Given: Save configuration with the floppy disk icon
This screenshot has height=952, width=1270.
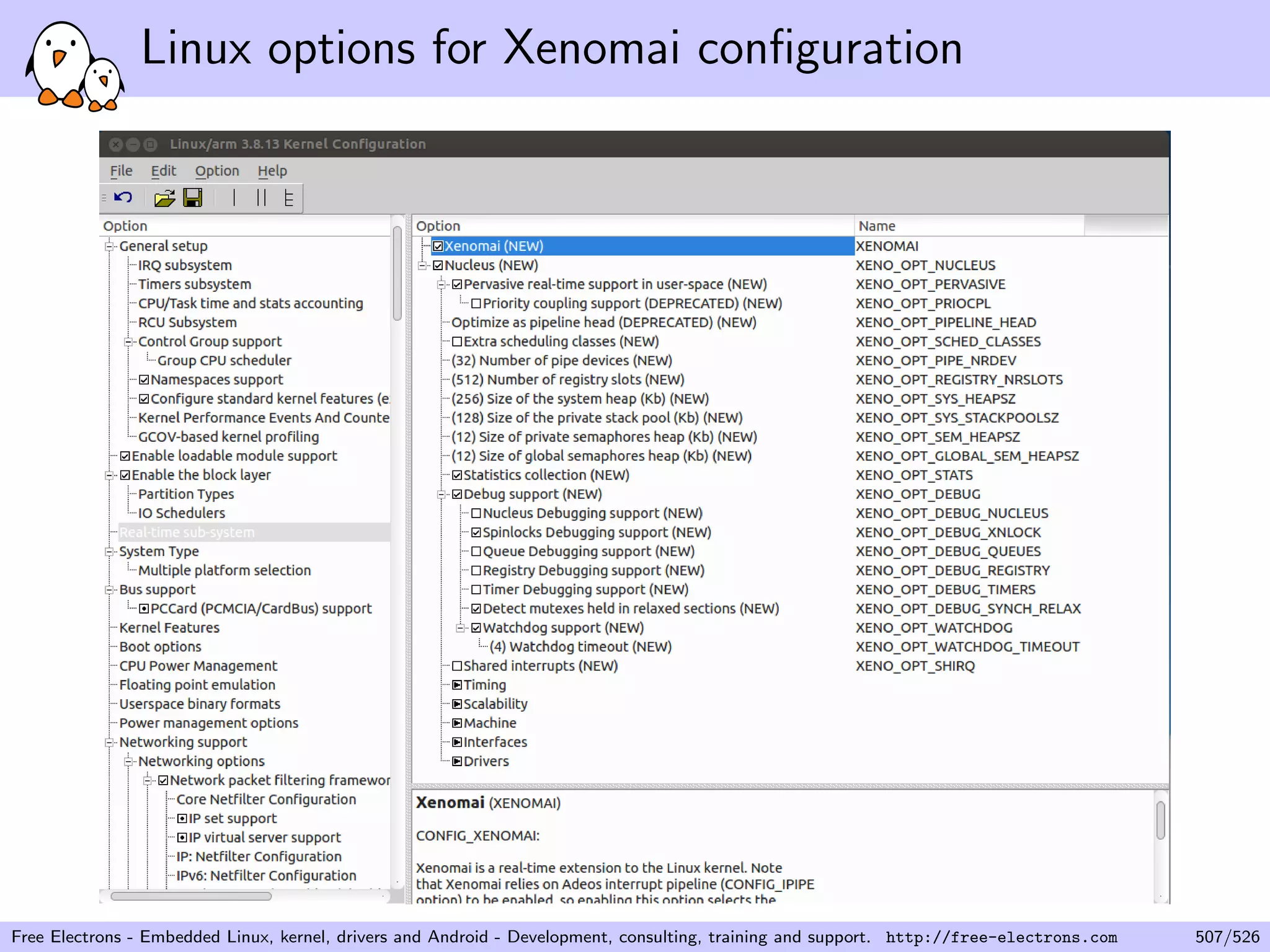Looking at the screenshot, I should pos(193,198).
